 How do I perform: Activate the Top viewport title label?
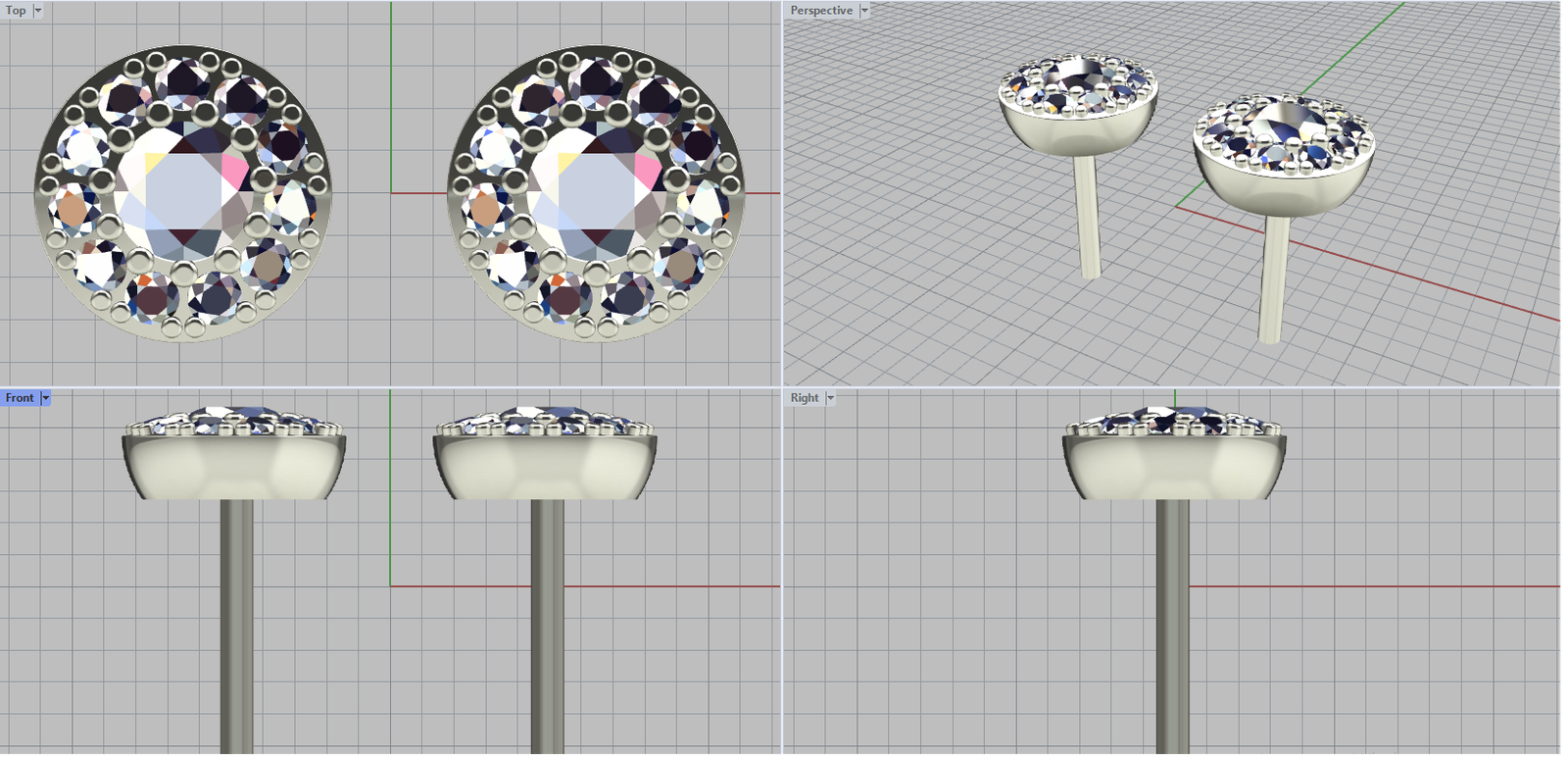click(x=17, y=11)
